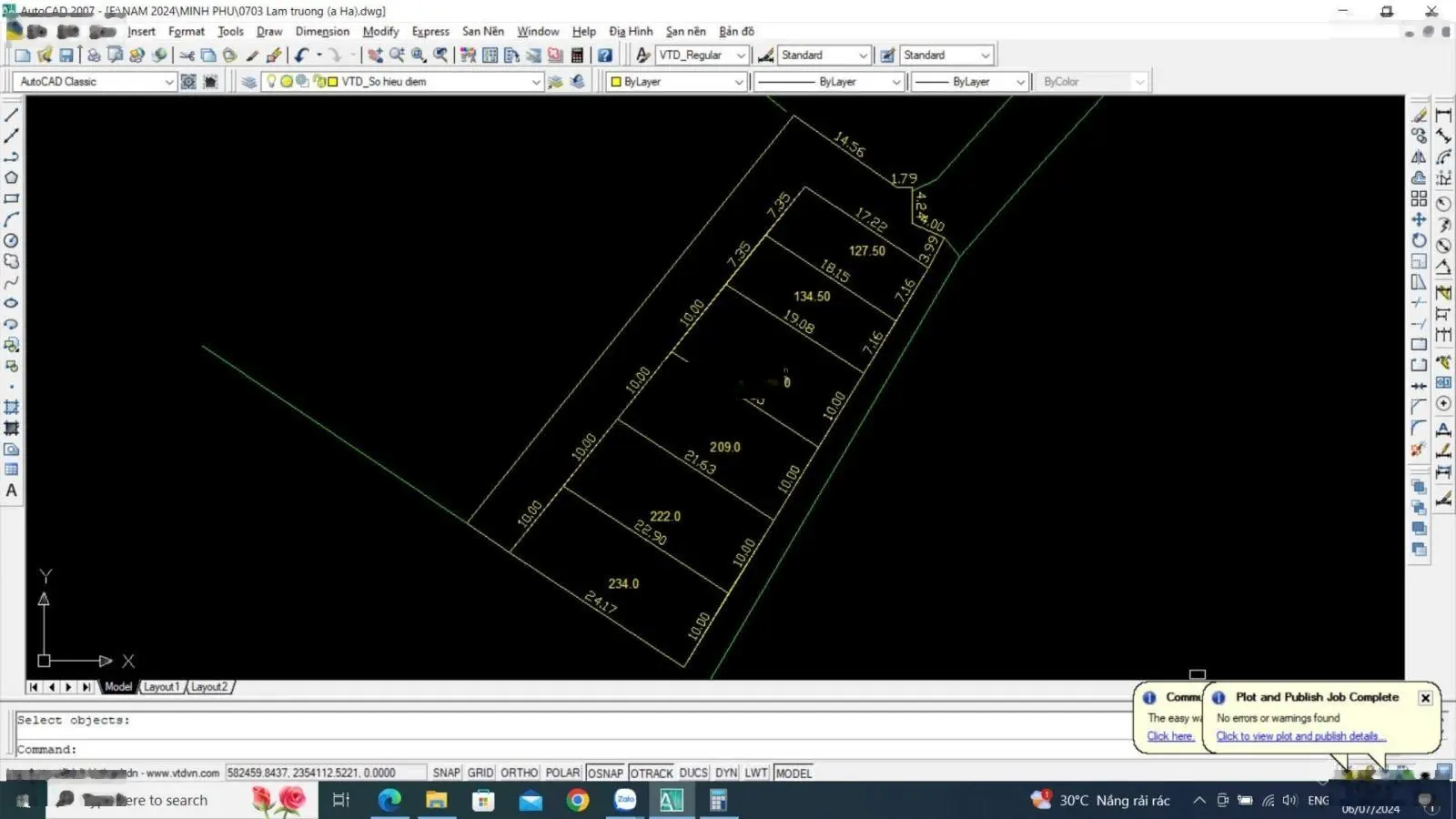The image size is (1456, 819).
Task: Click the Linear dimension tool icon
Action: pos(1443,116)
